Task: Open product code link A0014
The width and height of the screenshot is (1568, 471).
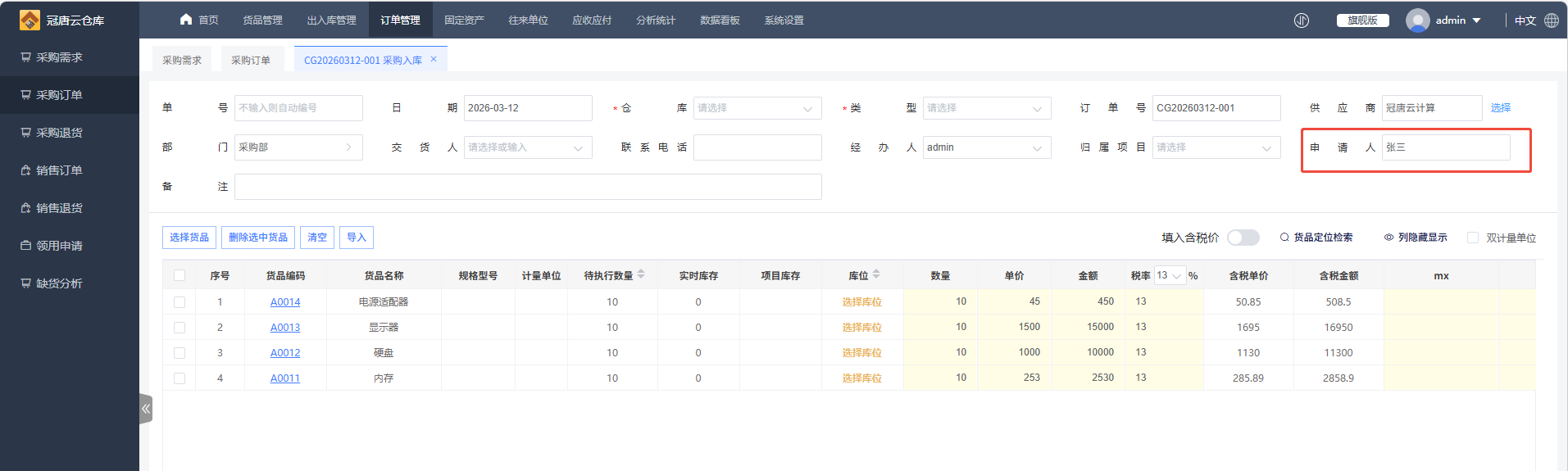Action: pyautogui.click(x=285, y=302)
